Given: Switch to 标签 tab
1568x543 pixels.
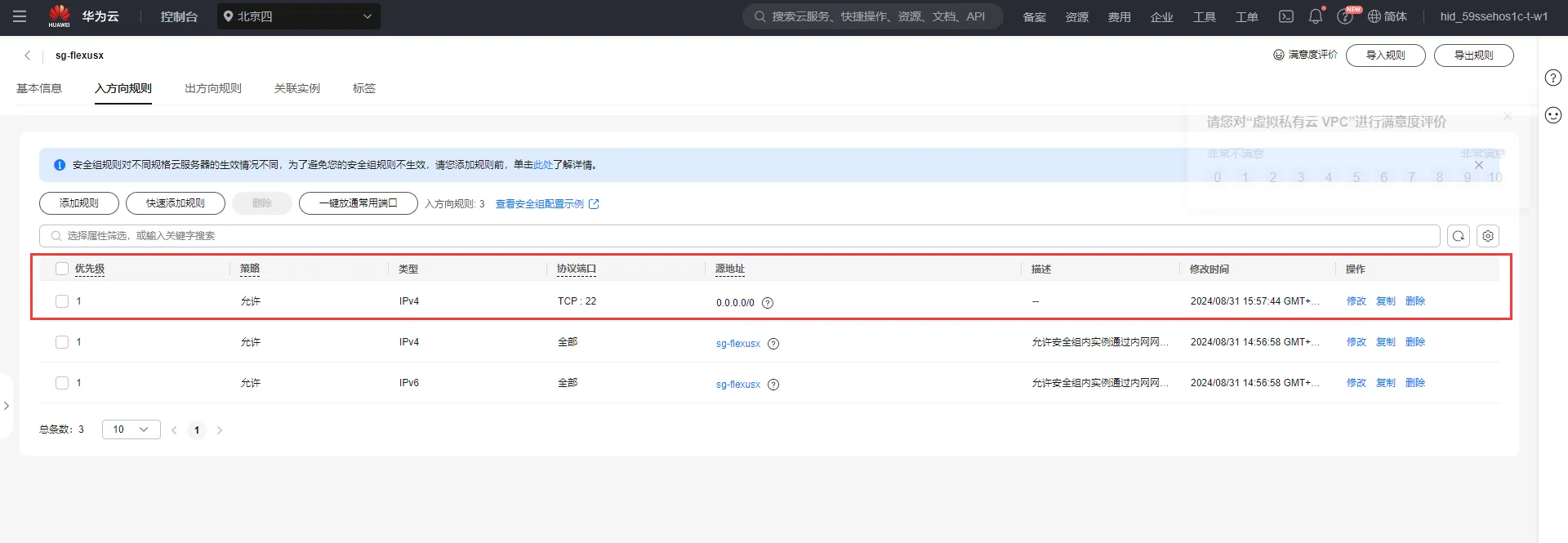Looking at the screenshot, I should pyautogui.click(x=364, y=88).
